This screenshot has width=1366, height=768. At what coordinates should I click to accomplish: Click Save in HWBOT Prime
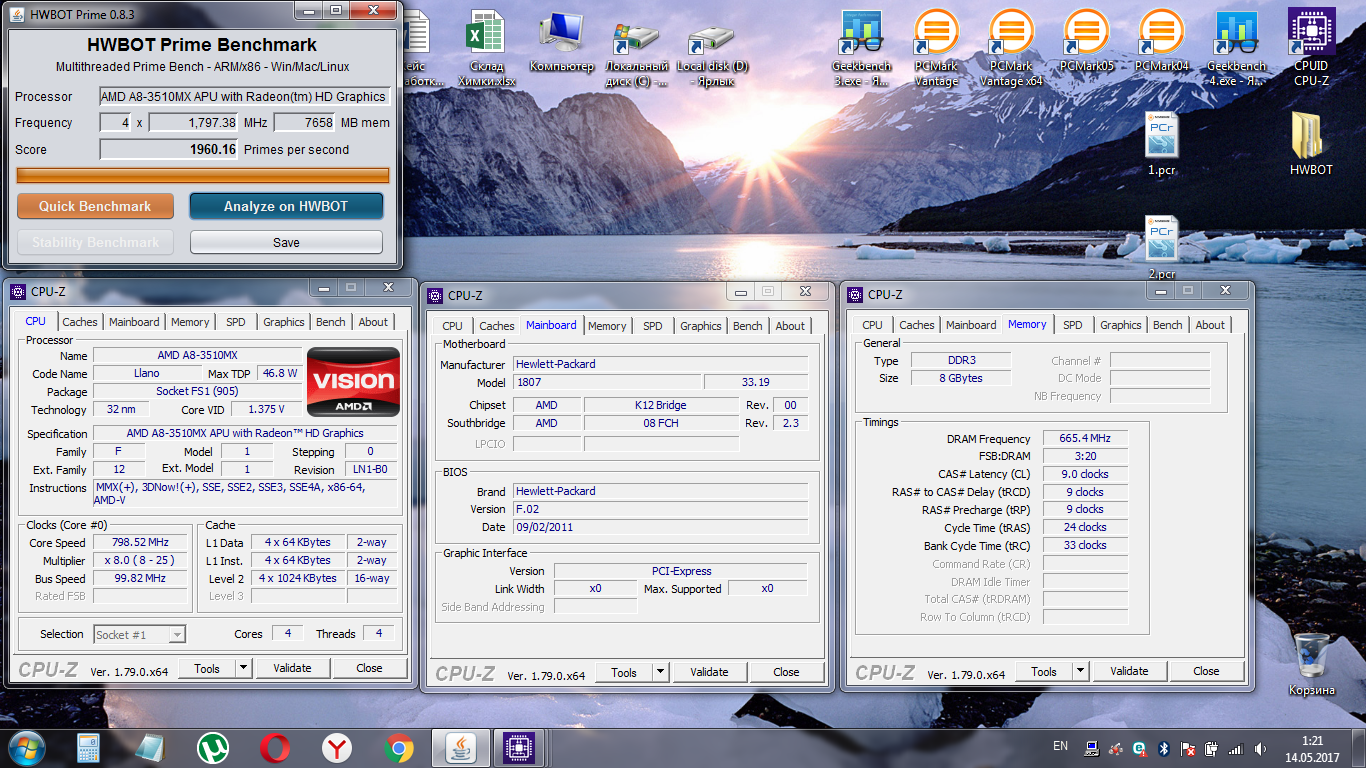coord(286,242)
